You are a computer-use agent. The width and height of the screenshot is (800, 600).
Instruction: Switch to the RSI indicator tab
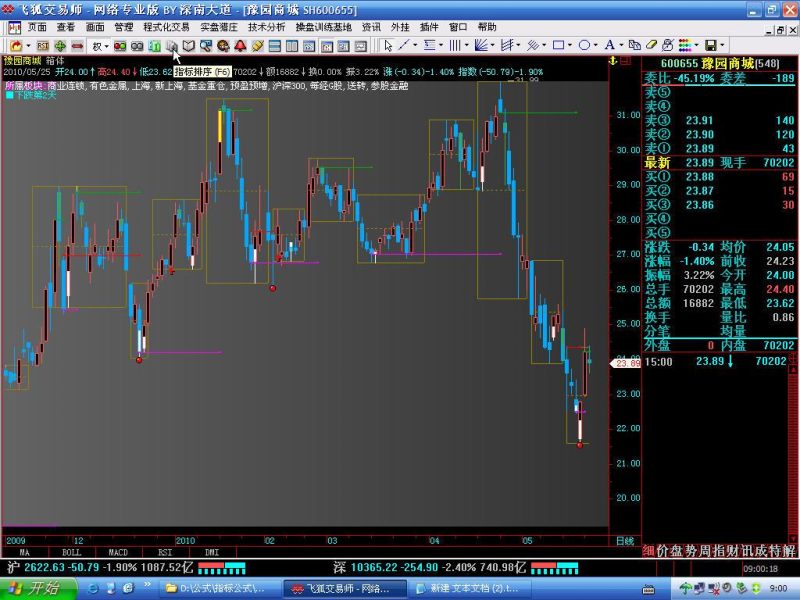tap(165, 552)
